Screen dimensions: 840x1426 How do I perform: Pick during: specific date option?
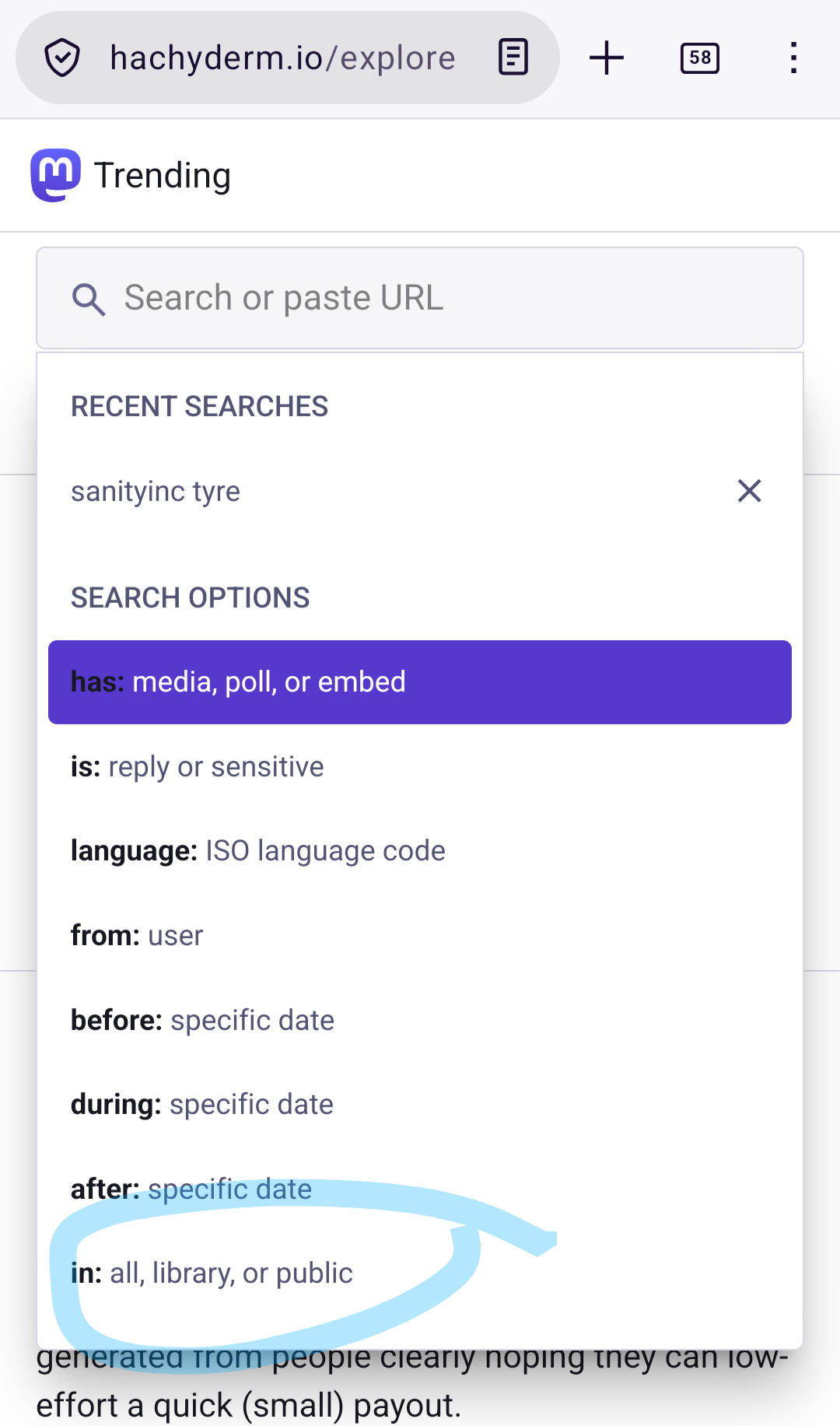coord(420,1105)
